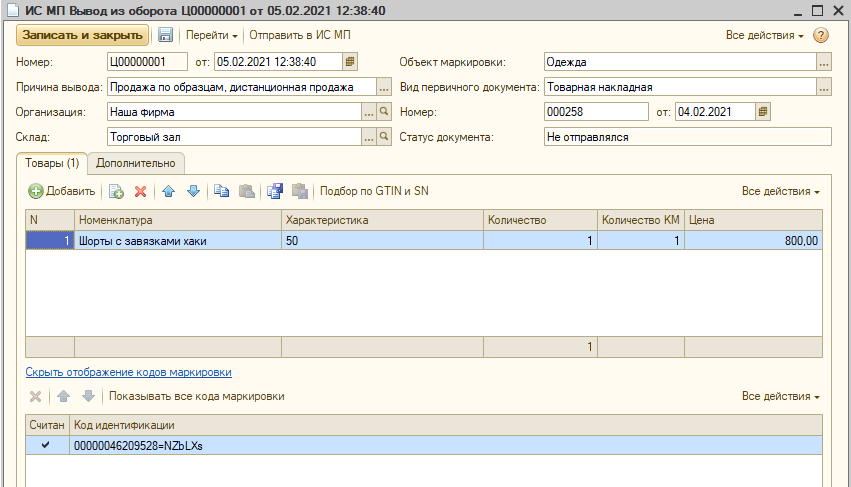The image size is (851, 487).
Task: Click the copy row icon beside Добавить
Action: pyautogui.click(x=116, y=191)
